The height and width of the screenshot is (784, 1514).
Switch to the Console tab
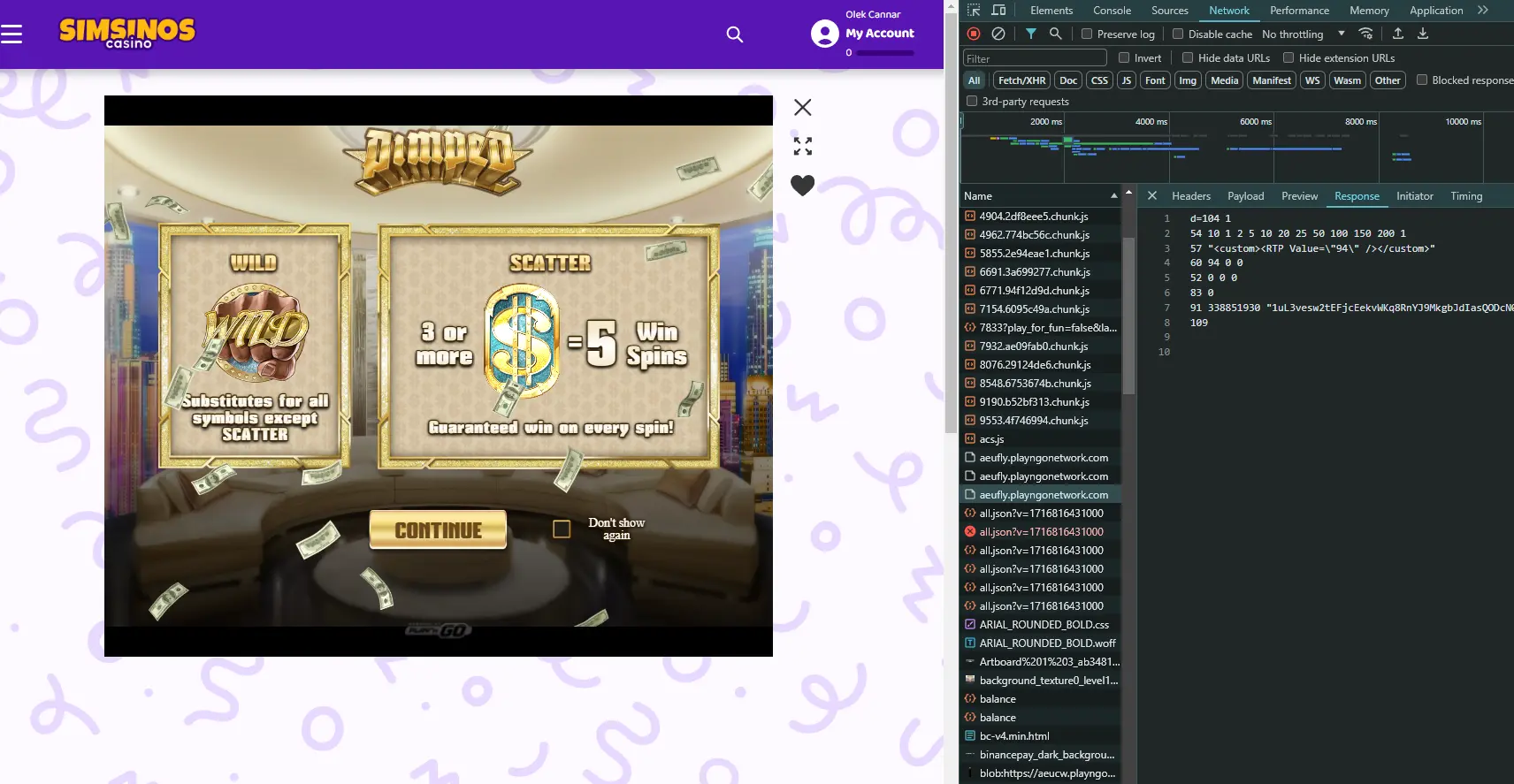(1112, 11)
